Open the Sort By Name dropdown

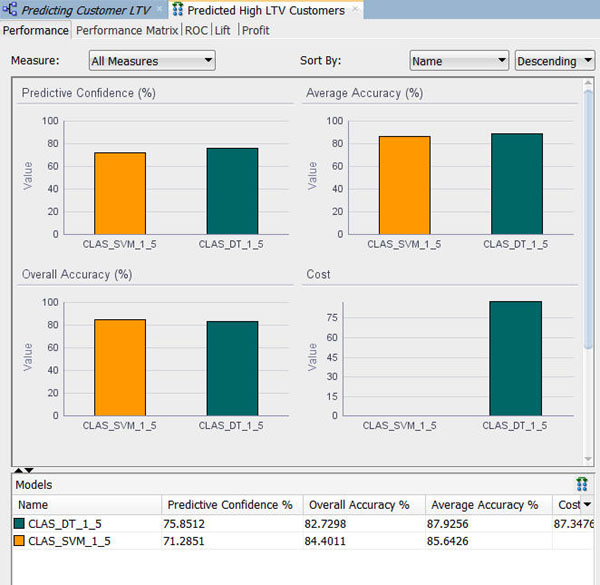tap(459, 61)
